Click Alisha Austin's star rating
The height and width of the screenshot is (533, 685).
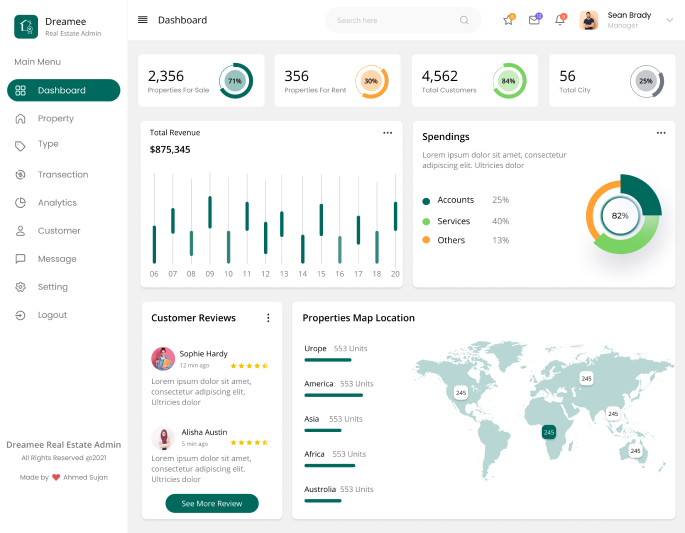(249, 443)
